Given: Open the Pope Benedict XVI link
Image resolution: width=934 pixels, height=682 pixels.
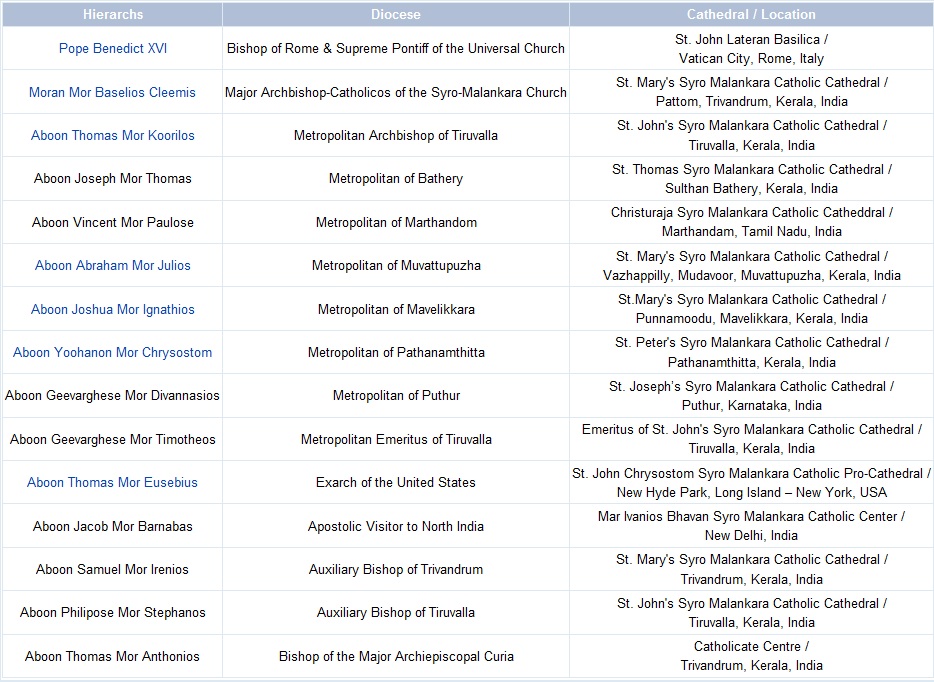Looking at the screenshot, I should point(112,48).
